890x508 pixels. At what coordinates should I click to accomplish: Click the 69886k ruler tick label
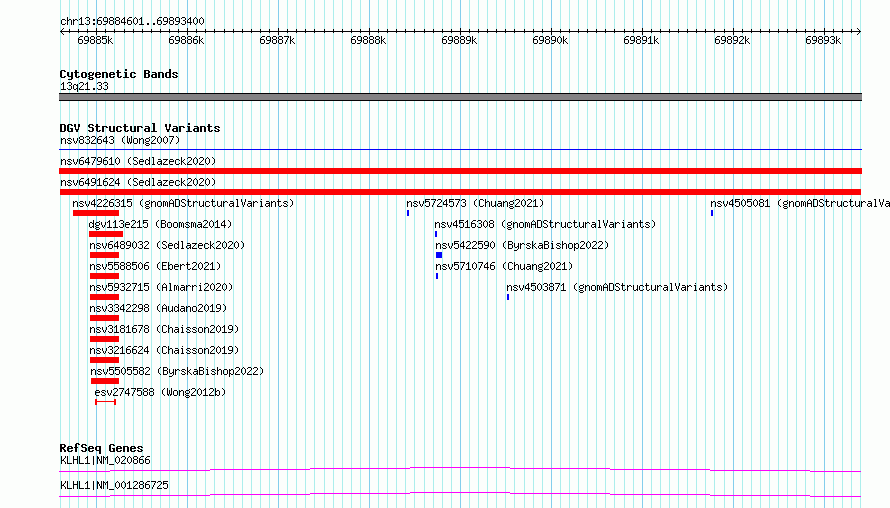[186, 40]
